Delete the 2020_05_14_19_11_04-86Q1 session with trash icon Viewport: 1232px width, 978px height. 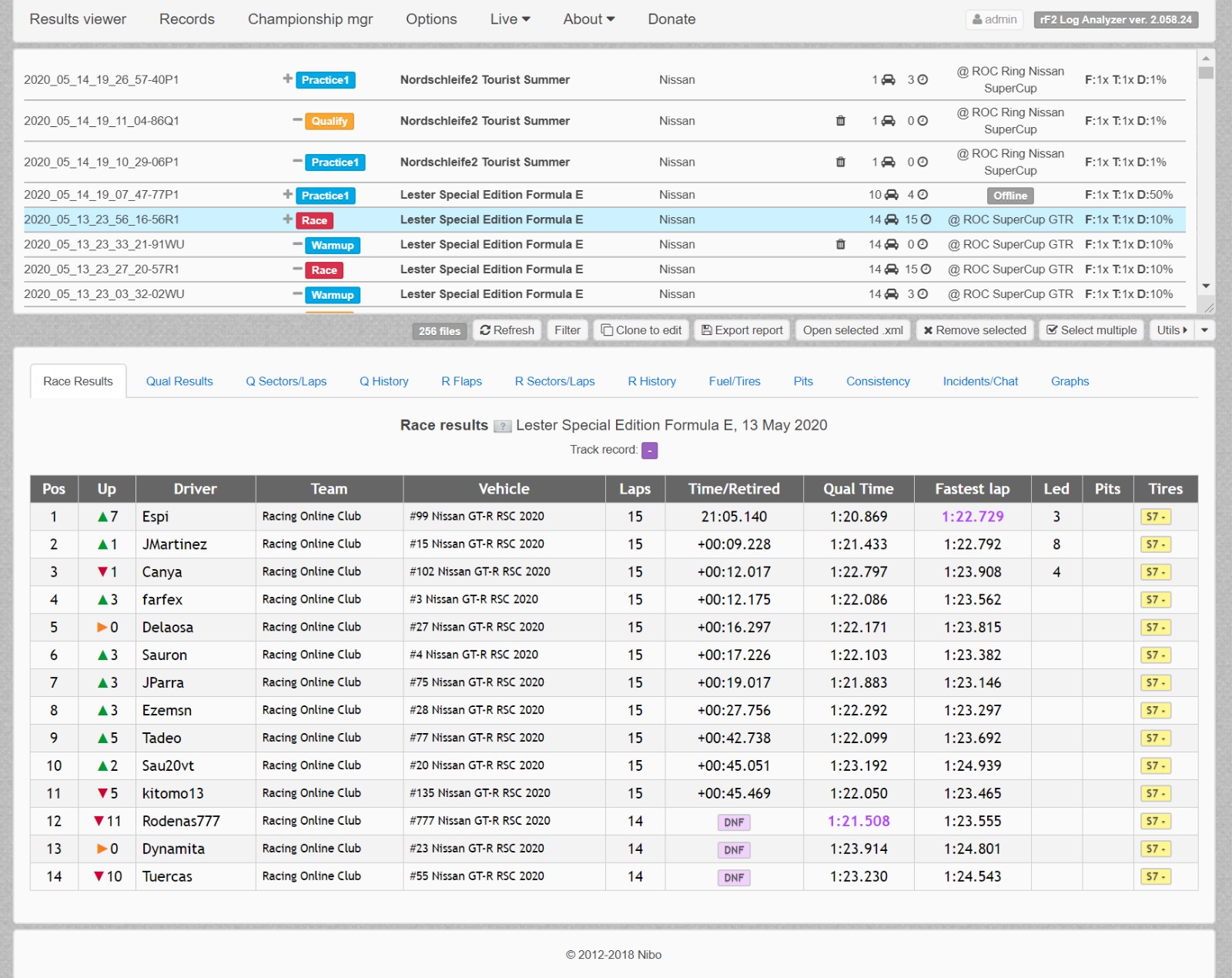point(840,121)
